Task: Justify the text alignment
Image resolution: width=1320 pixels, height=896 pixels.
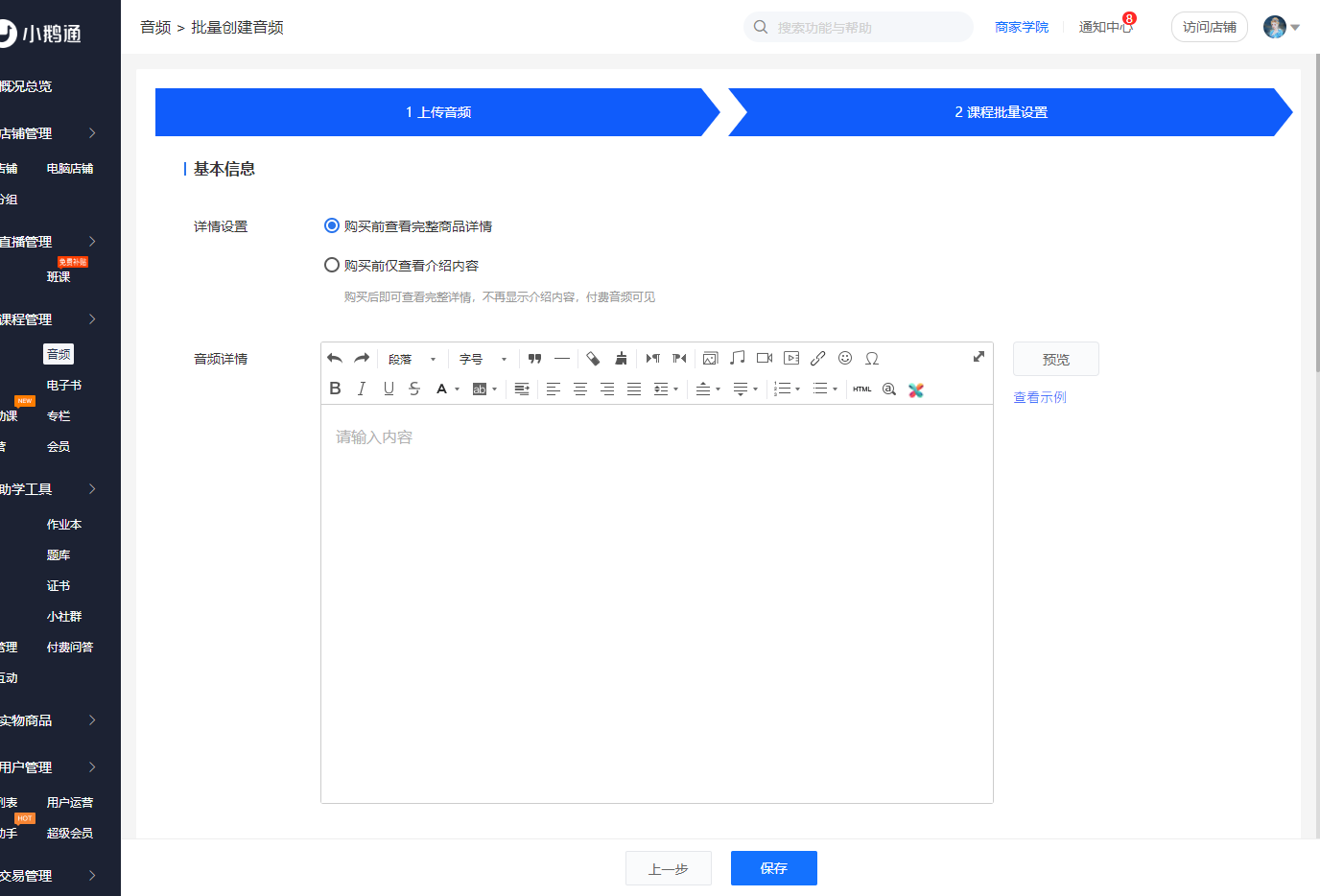Action: (x=634, y=389)
